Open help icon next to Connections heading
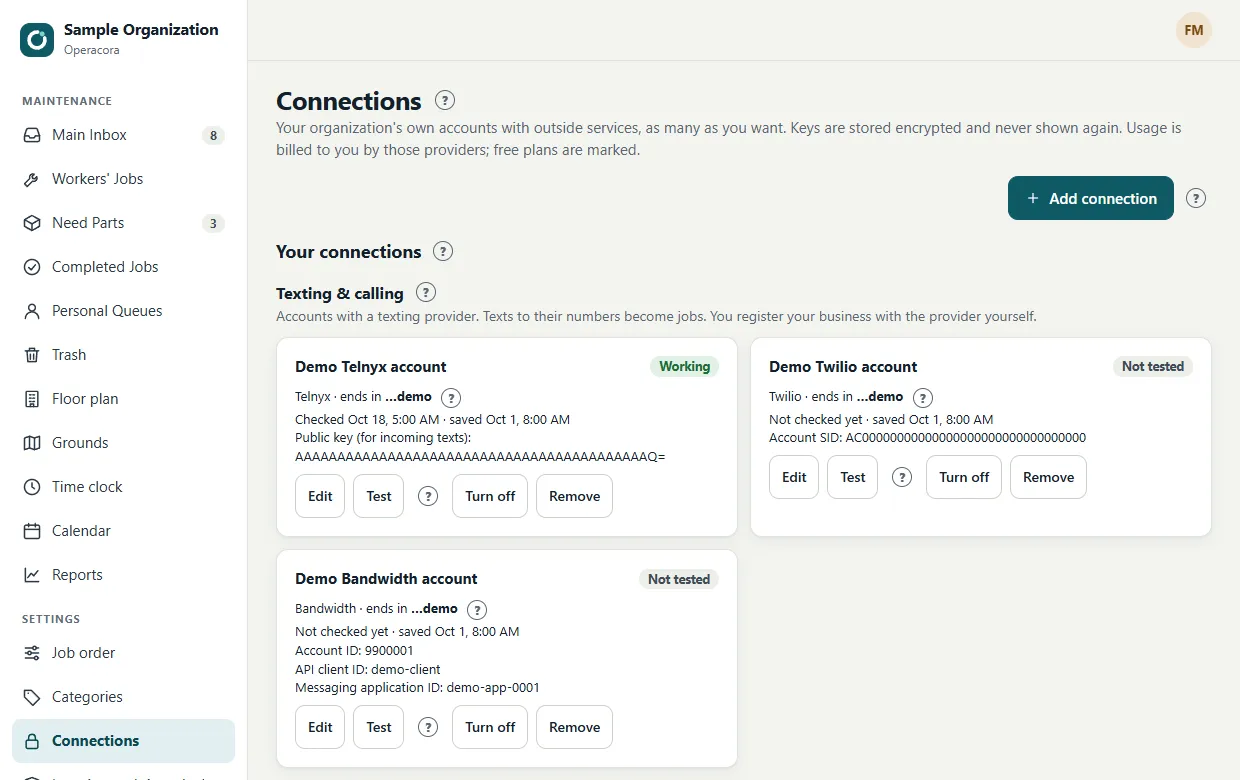This screenshot has height=780, width=1240. point(445,100)
